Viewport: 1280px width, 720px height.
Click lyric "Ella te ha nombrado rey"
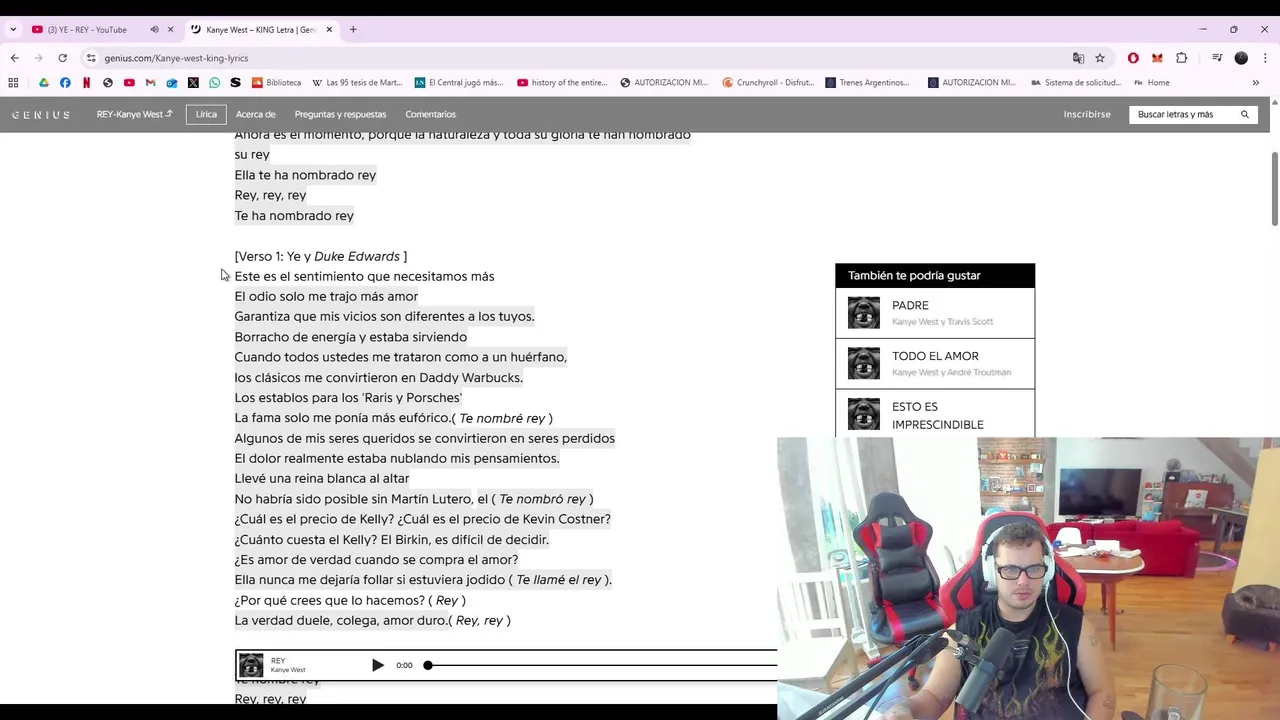(x=305, y=175)
